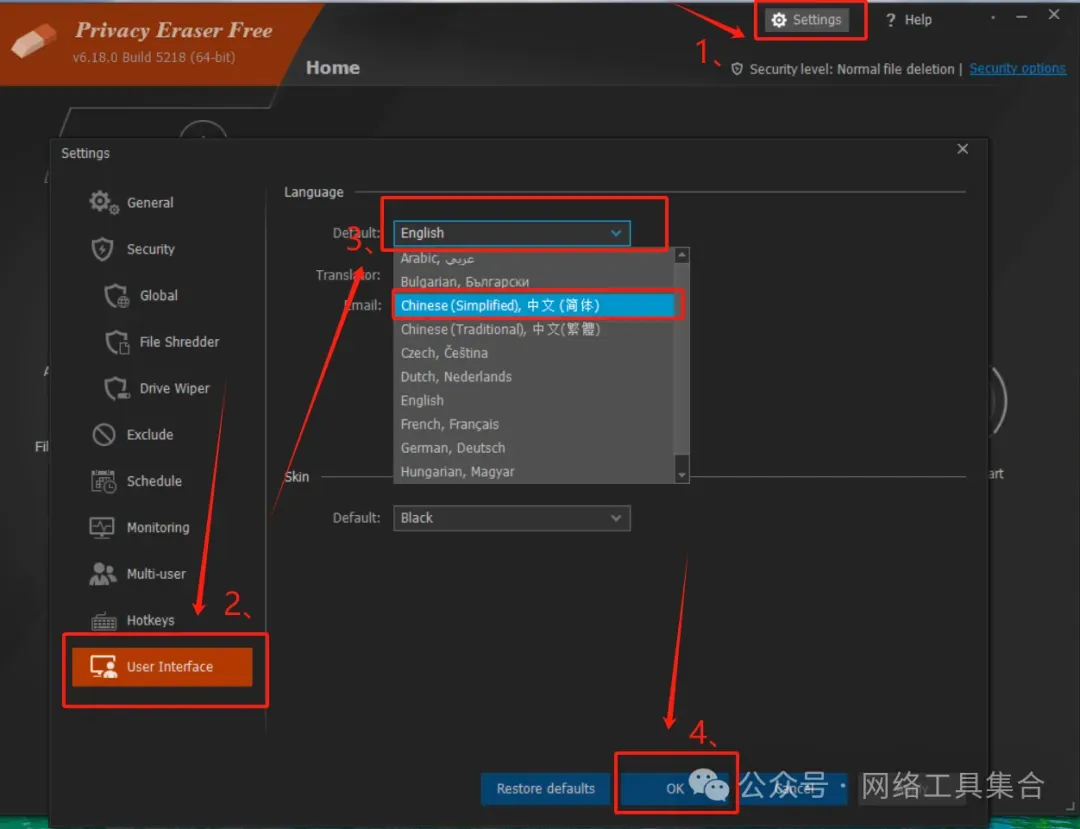Open the Exclude label in sidebar
Viewport: 1080px width, 829px height.
click(x=149, y=434)
